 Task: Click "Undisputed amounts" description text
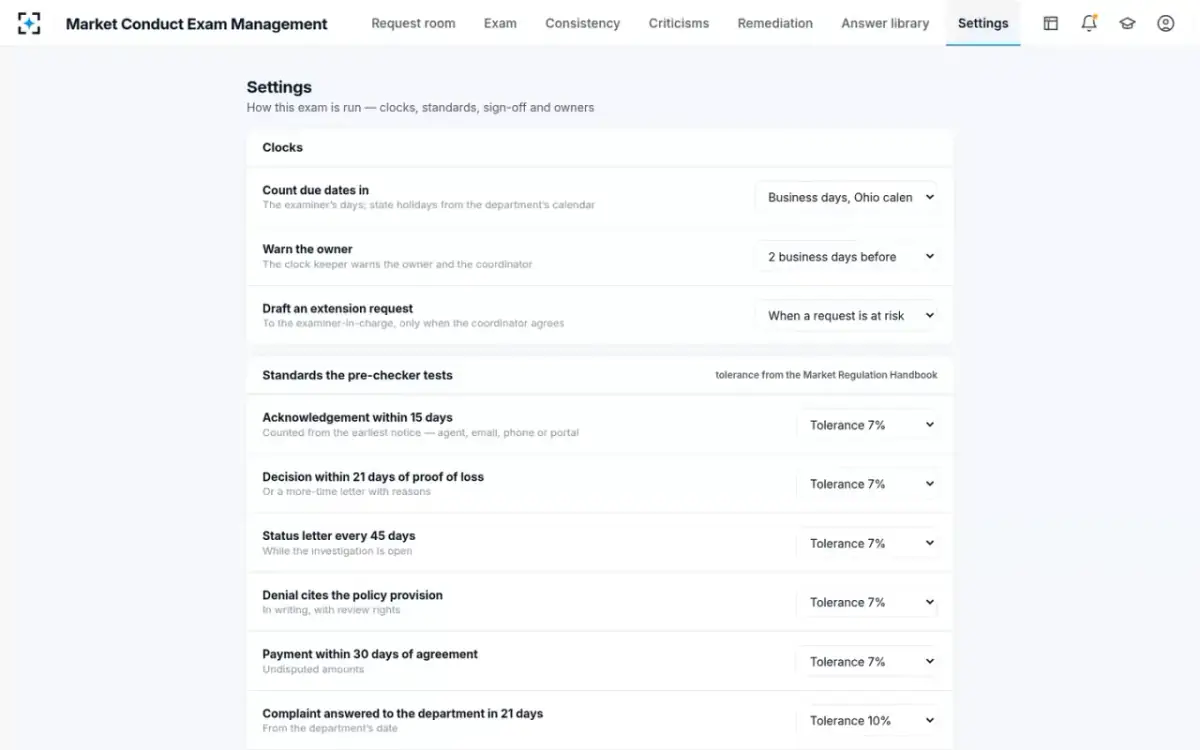313,669
